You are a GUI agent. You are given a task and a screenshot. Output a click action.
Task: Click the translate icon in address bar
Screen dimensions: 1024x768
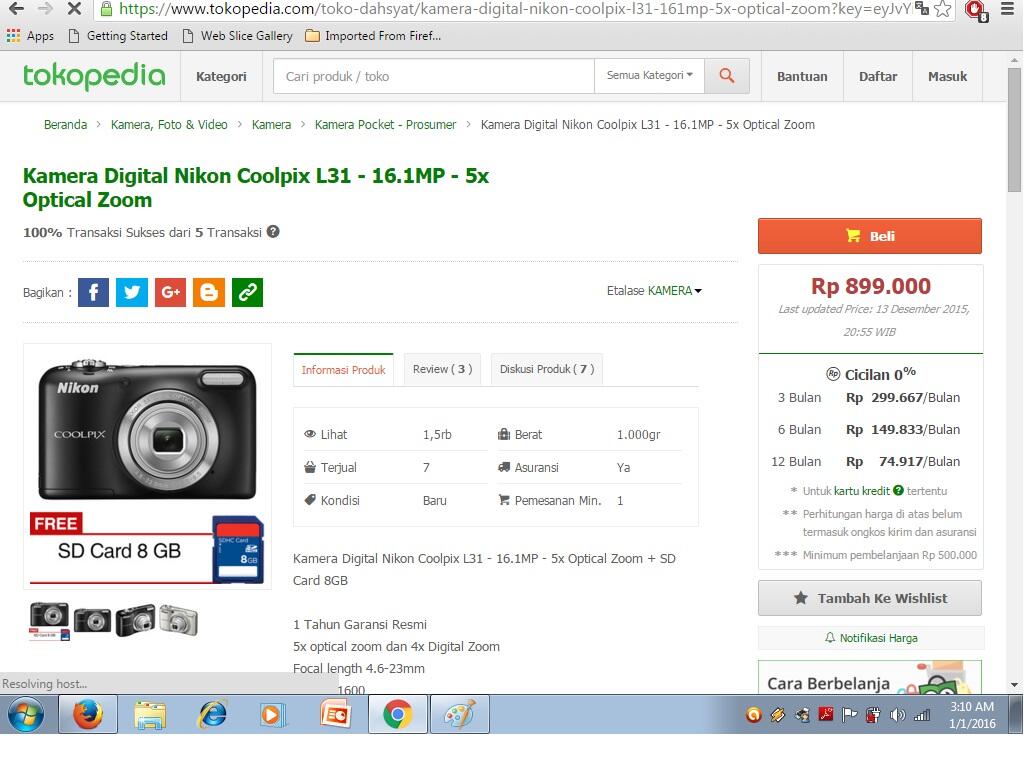coord(921,8)
